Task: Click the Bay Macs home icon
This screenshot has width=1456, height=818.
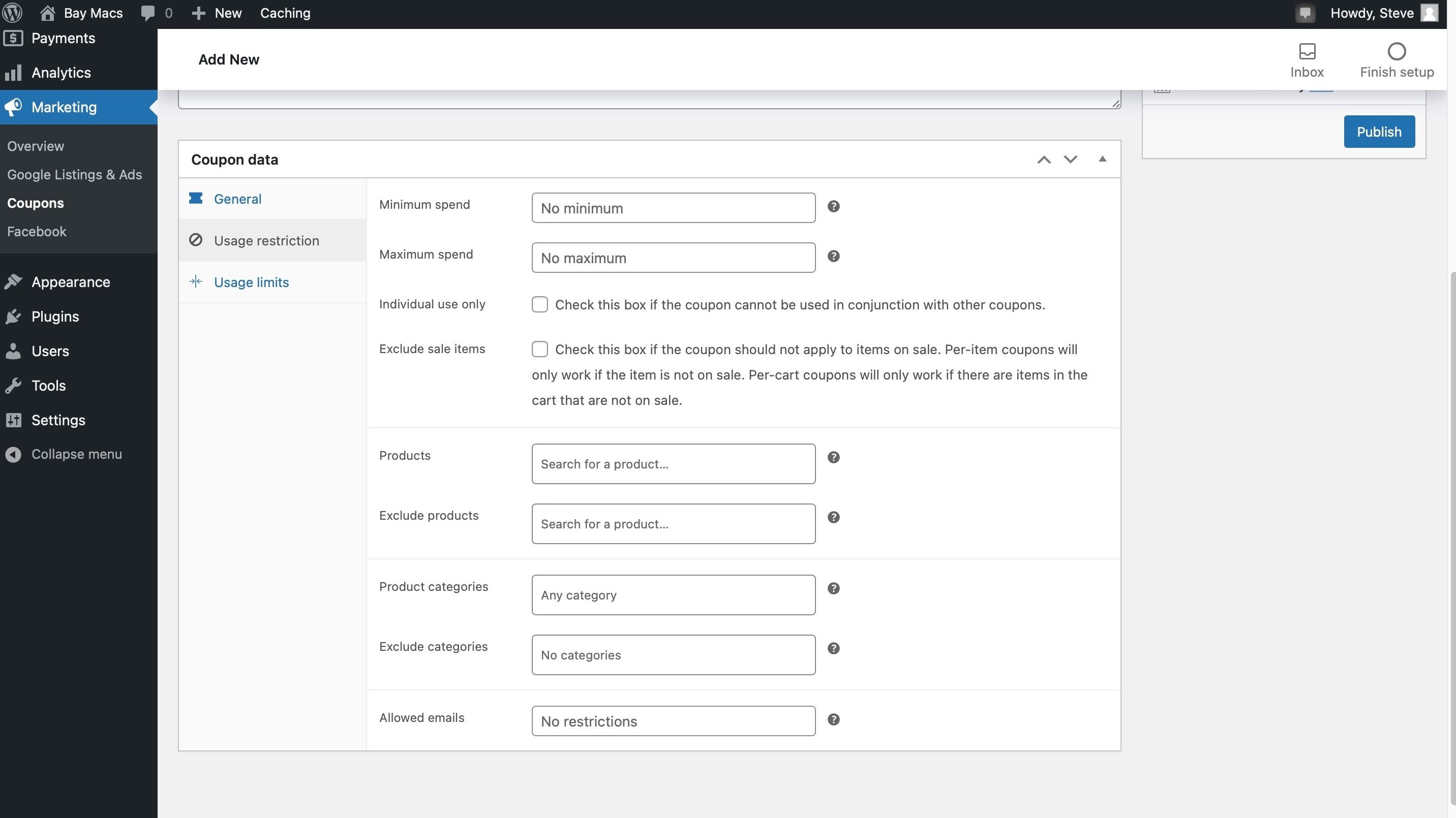Action: click(x=48, y=13)
